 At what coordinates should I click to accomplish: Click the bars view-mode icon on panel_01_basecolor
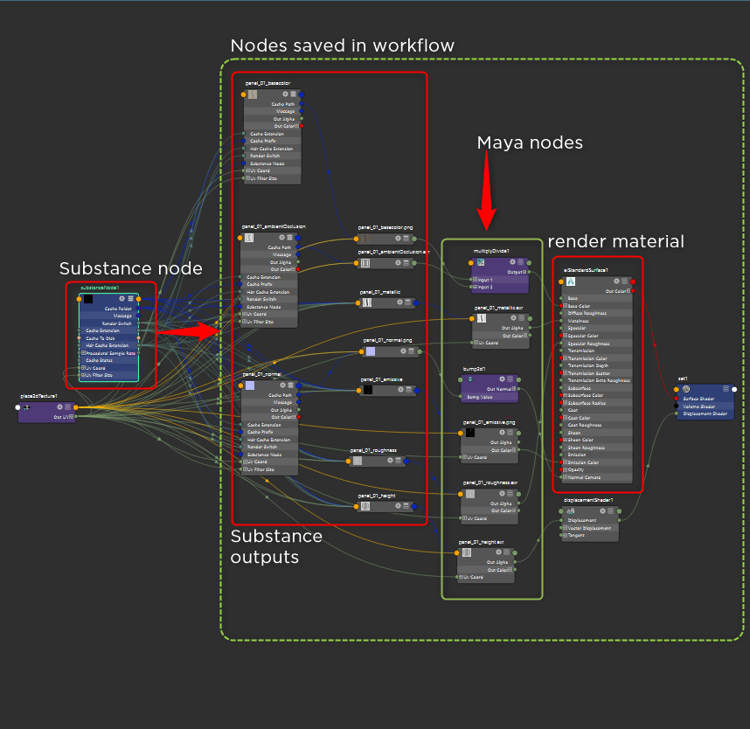tap(293, 94)
